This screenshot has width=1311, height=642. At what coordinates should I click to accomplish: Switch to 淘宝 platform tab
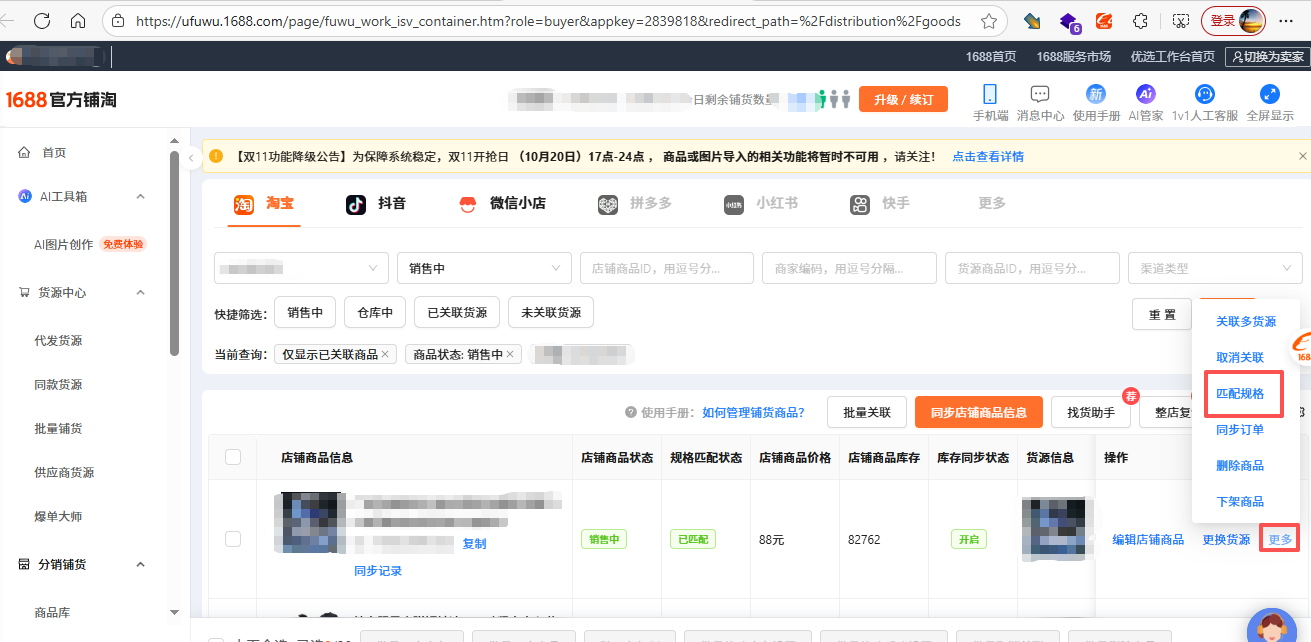click(x=264, y=203)
